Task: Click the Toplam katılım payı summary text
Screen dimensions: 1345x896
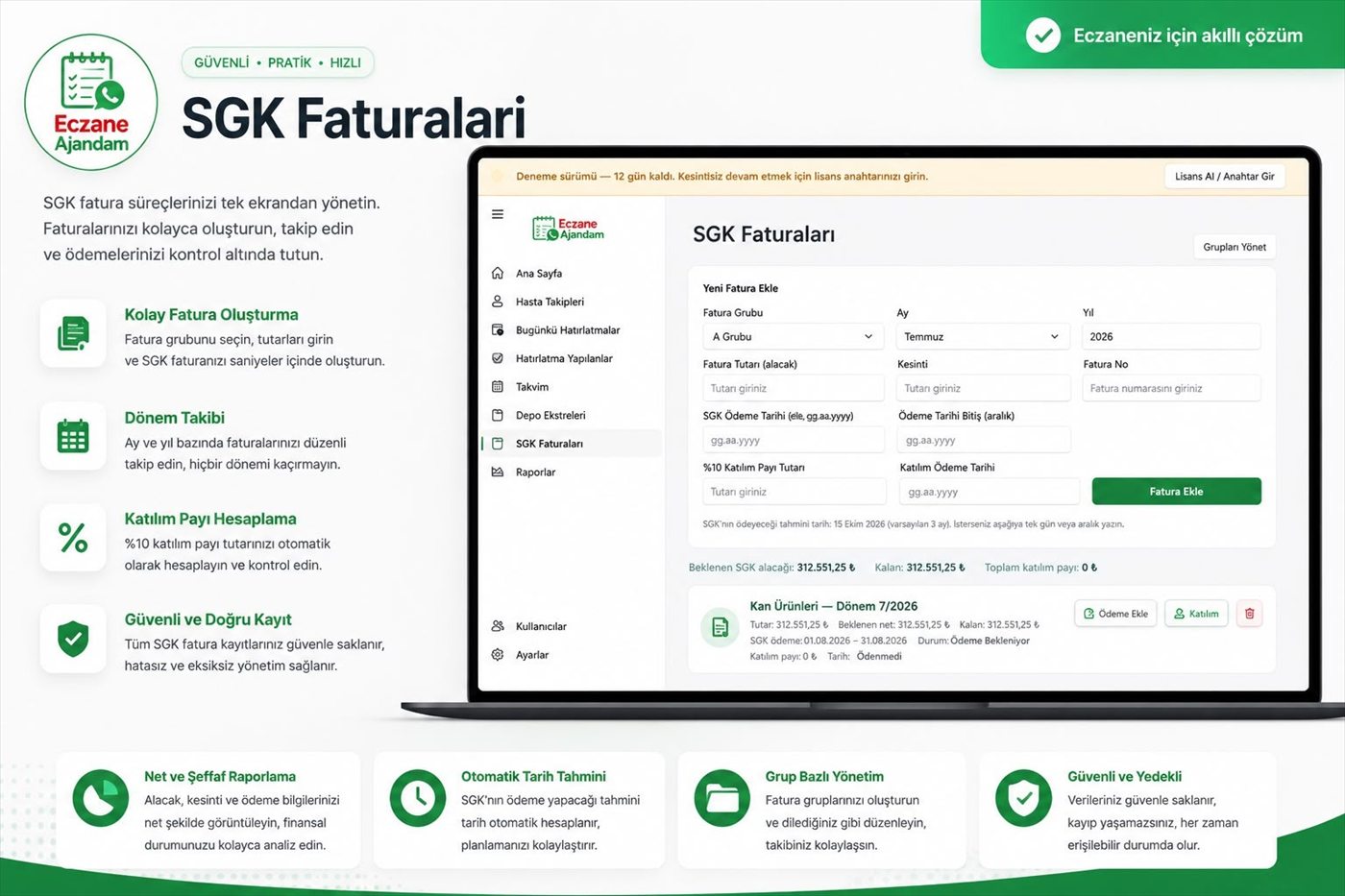Action: pos(1040,568)
